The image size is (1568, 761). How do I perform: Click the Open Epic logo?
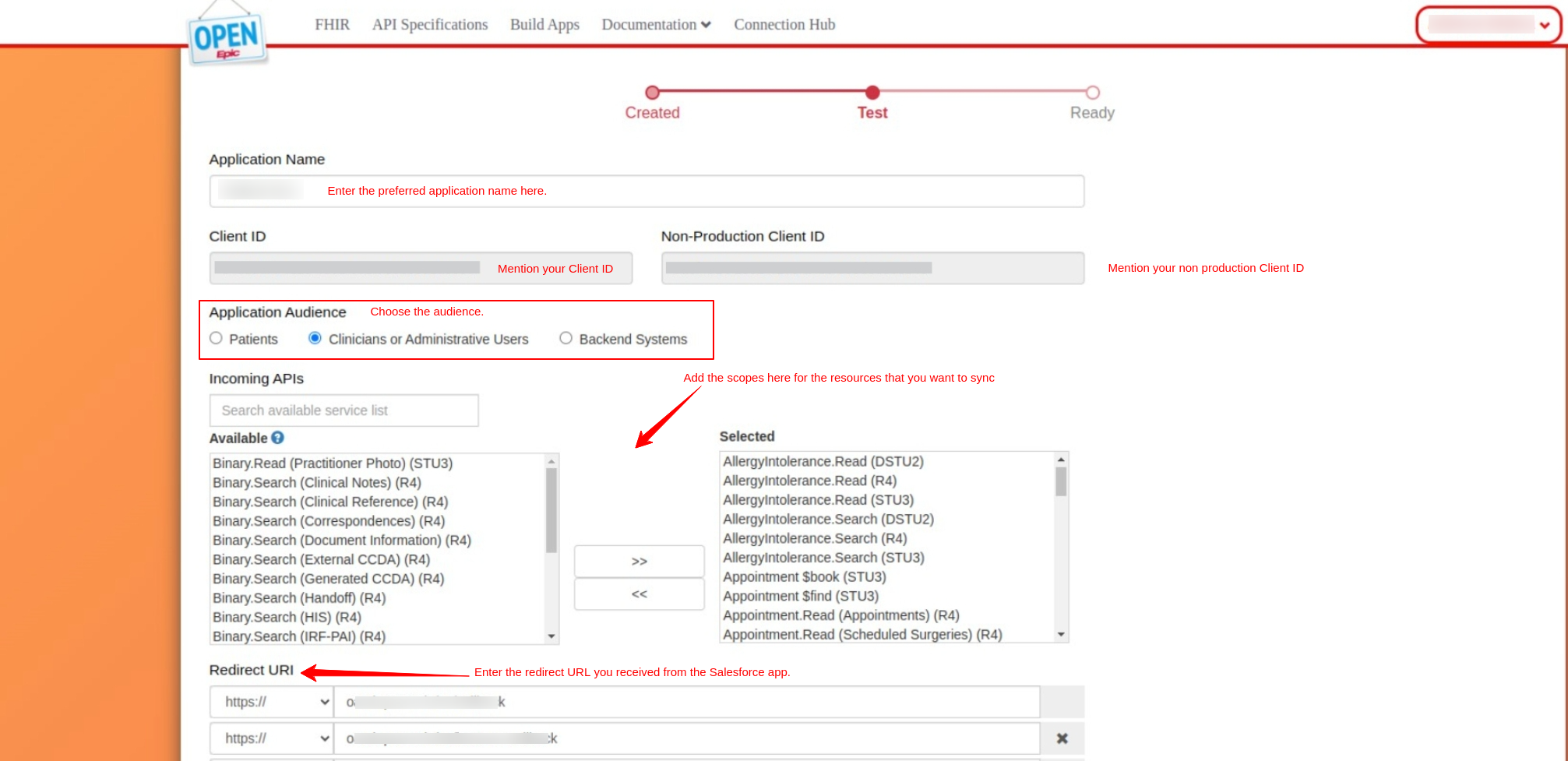pyautogui.click(x=227, y=37)
